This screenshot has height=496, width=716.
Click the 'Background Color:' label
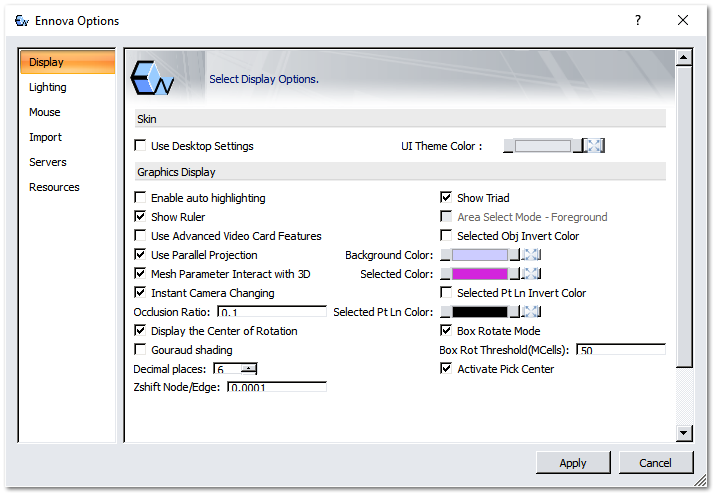(389, 255)
